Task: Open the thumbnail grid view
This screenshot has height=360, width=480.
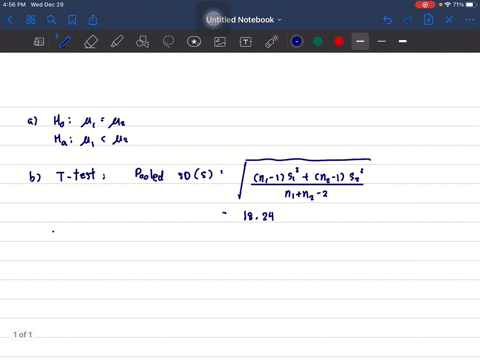Action: pos(31,20)
